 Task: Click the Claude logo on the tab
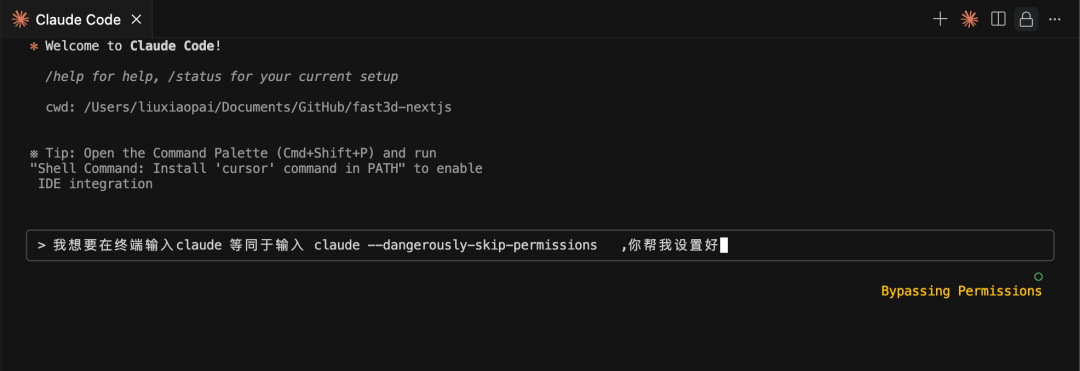tap(21, 19)
